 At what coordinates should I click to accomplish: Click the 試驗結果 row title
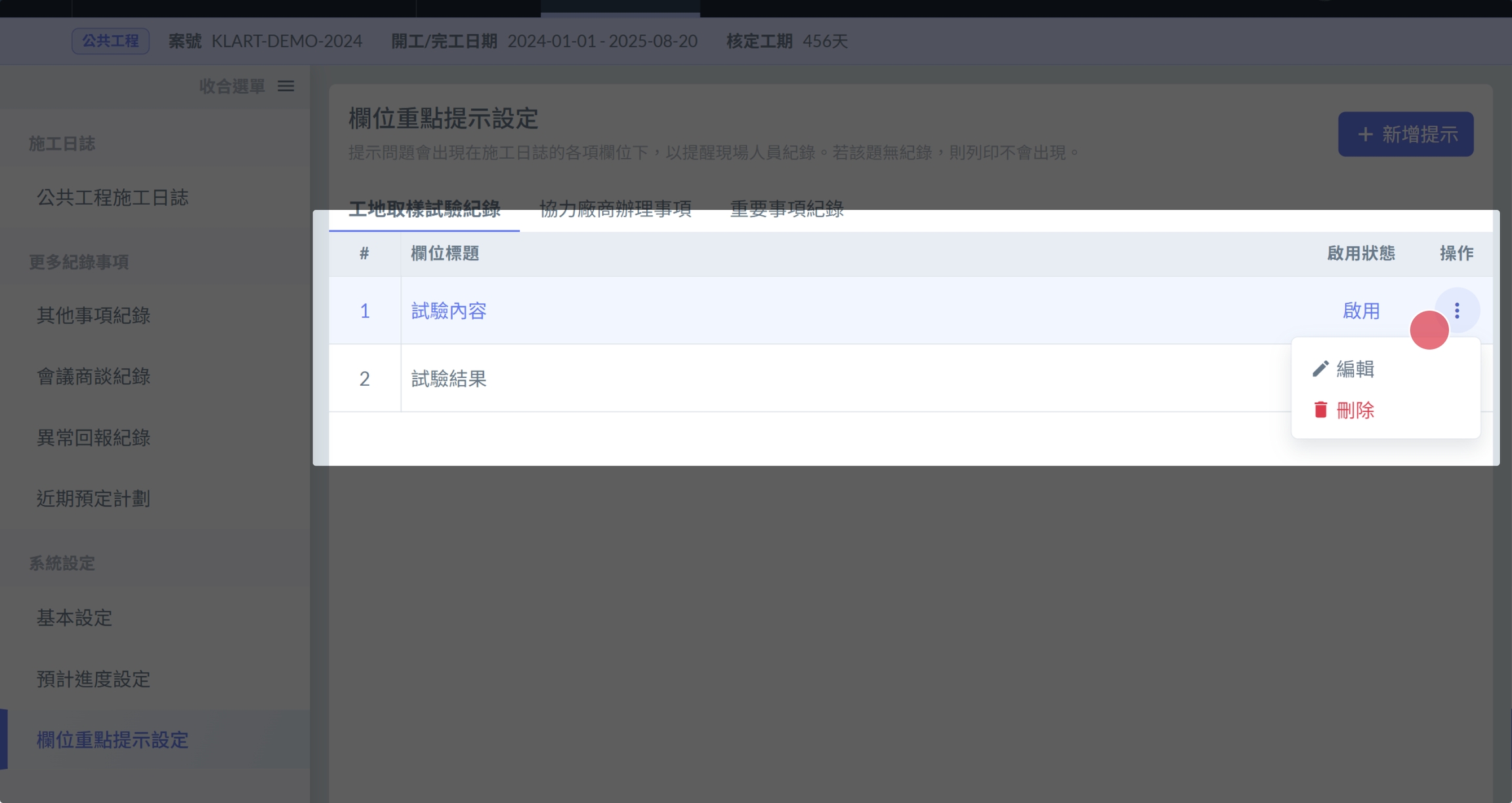tap(448, 379)
